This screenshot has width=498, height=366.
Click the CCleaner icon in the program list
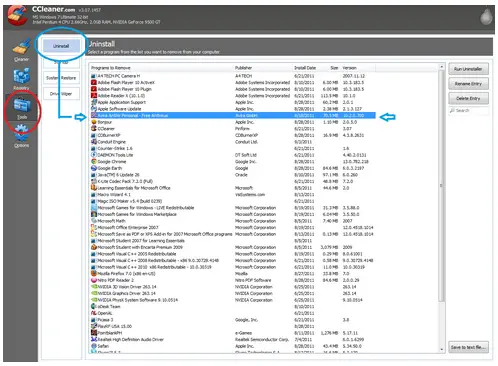(x=94, y=129)
